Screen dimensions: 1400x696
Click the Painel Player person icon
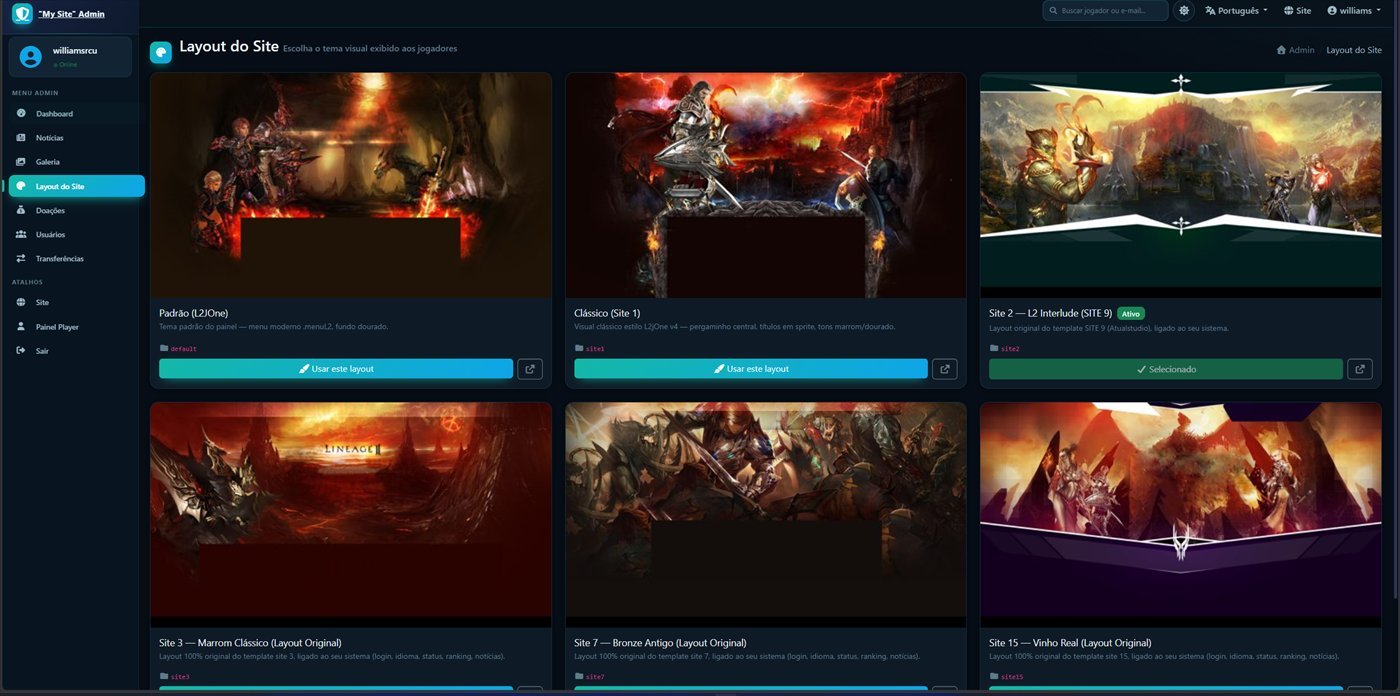tap(21, 327)
